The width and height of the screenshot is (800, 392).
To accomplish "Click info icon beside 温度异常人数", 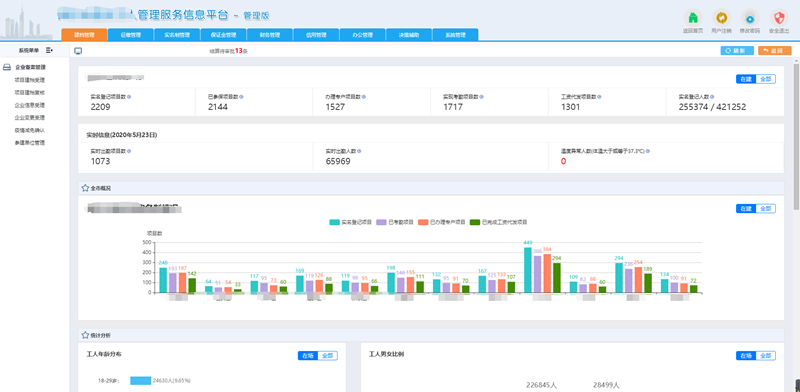I will pos(647,151).
